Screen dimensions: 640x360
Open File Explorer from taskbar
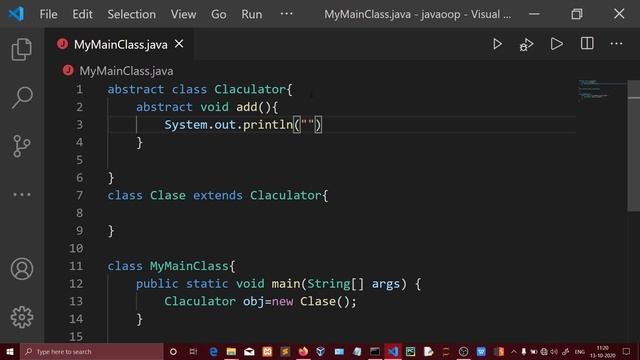(231, 351)
